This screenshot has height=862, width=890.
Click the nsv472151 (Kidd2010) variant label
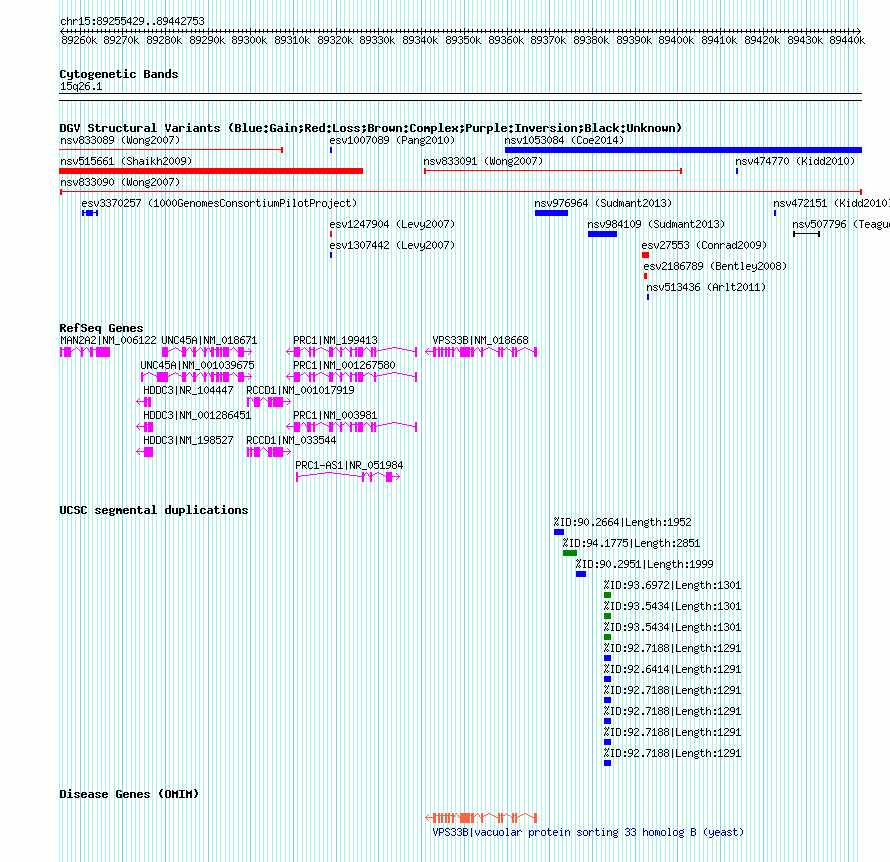point(831,203)
